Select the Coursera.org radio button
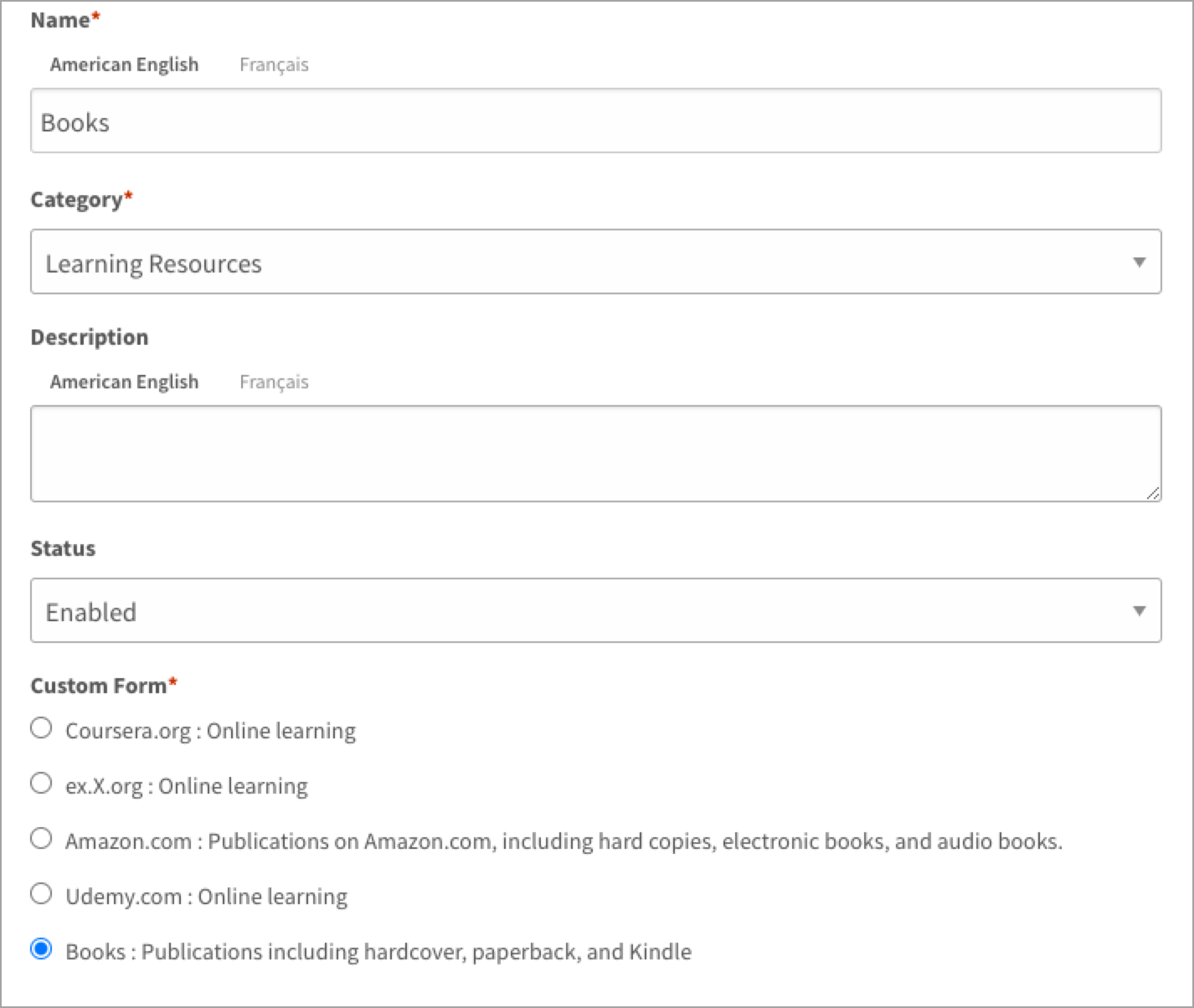Screen dimensions: 1194x1008 (41, 728)
